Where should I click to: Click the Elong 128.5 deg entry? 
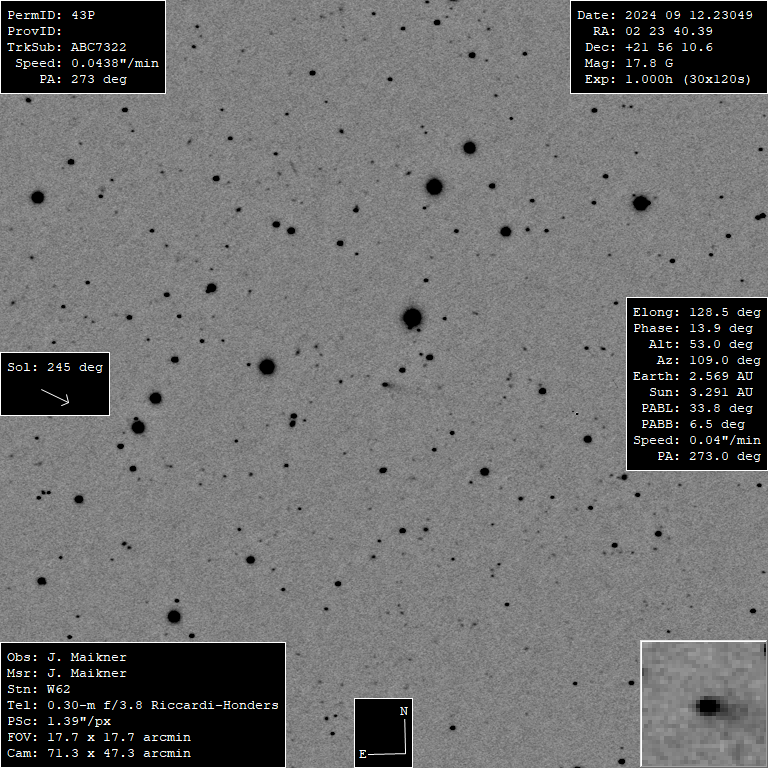696,312
